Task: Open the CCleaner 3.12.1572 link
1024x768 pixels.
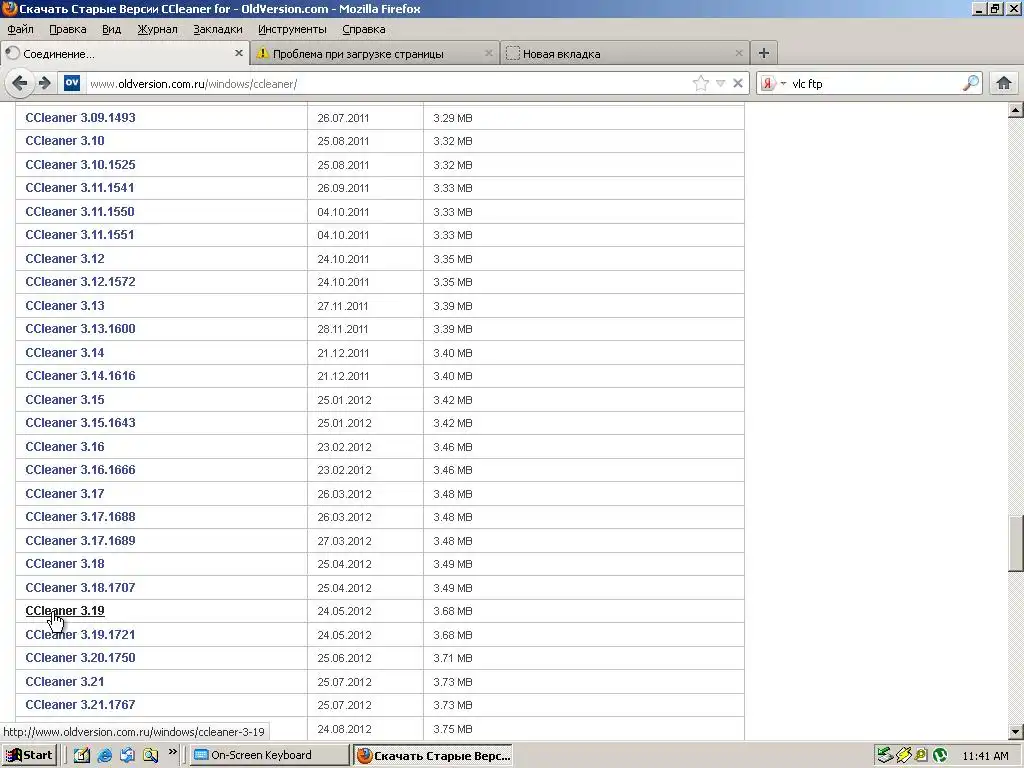Action: (x=80, y=281)
